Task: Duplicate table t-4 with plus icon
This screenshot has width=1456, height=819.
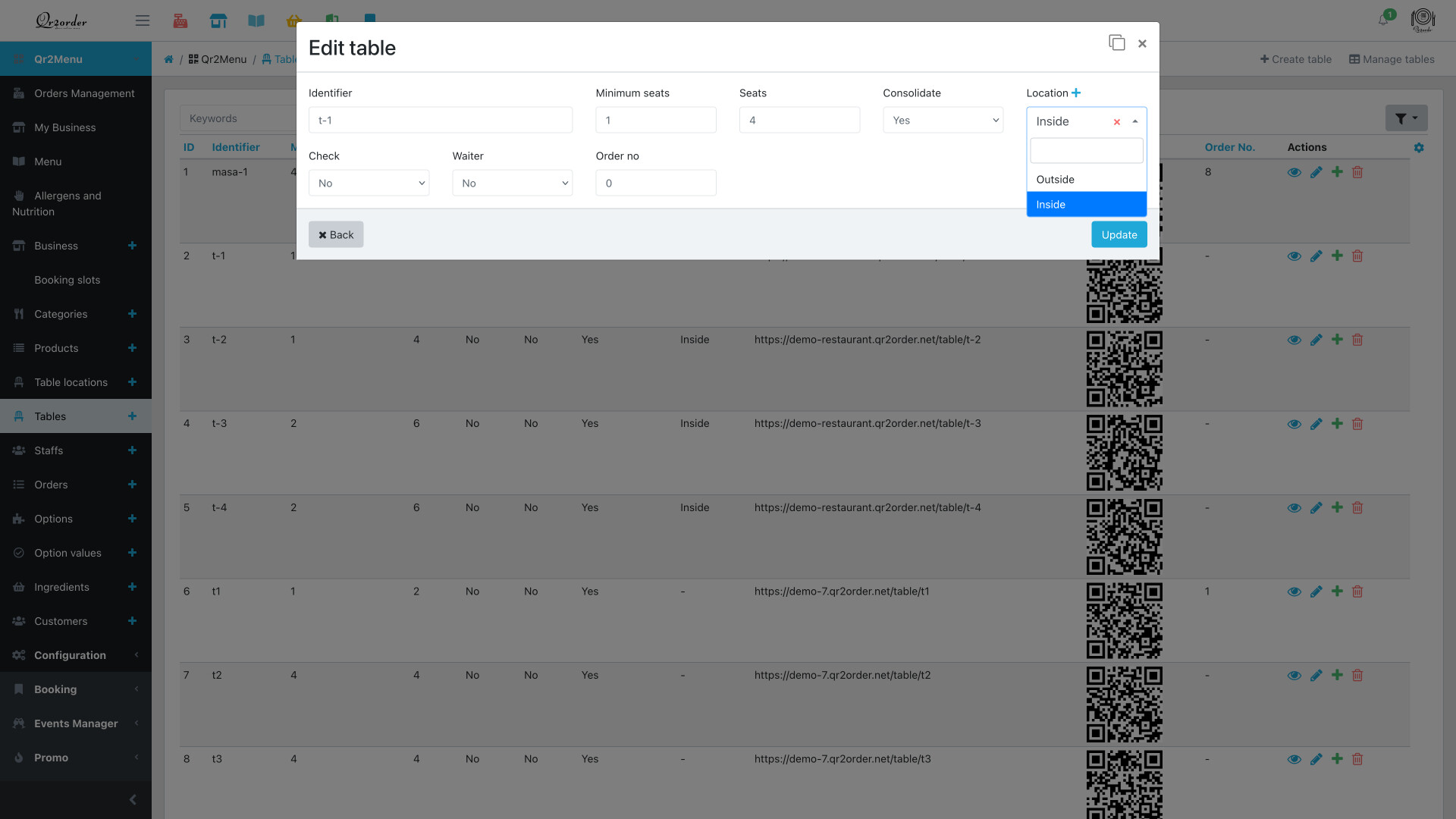Action: (1337, 507)
